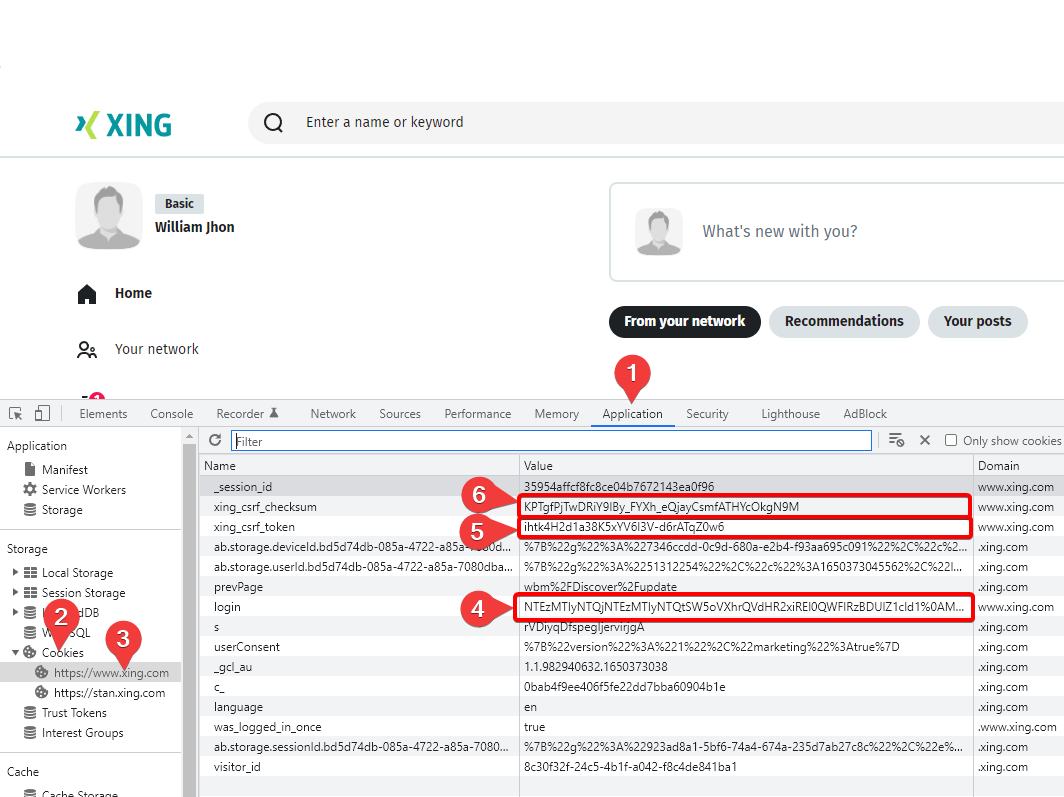Select the xing_csrf_token cookie name
The width and height of the screenshot is (1064, 797).
coord(254,527)
